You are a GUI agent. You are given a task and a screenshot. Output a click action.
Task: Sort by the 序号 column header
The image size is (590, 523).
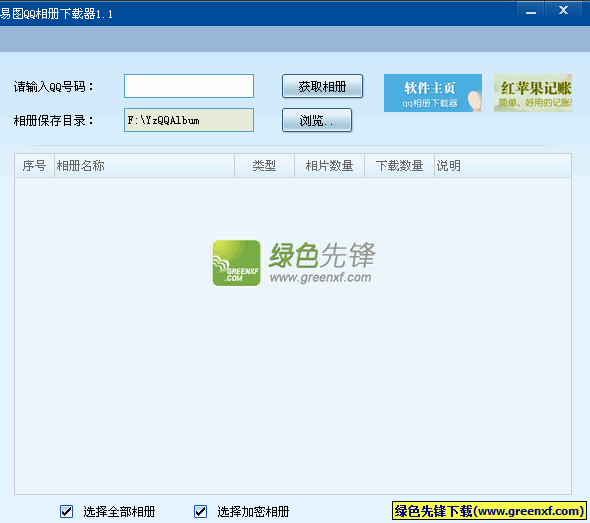pyautogui.click(x=35, y=166)
